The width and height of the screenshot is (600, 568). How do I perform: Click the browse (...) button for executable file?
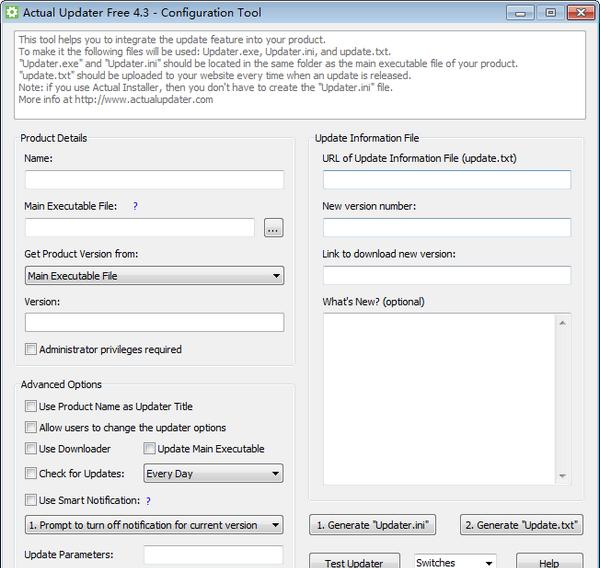[274, 228]
